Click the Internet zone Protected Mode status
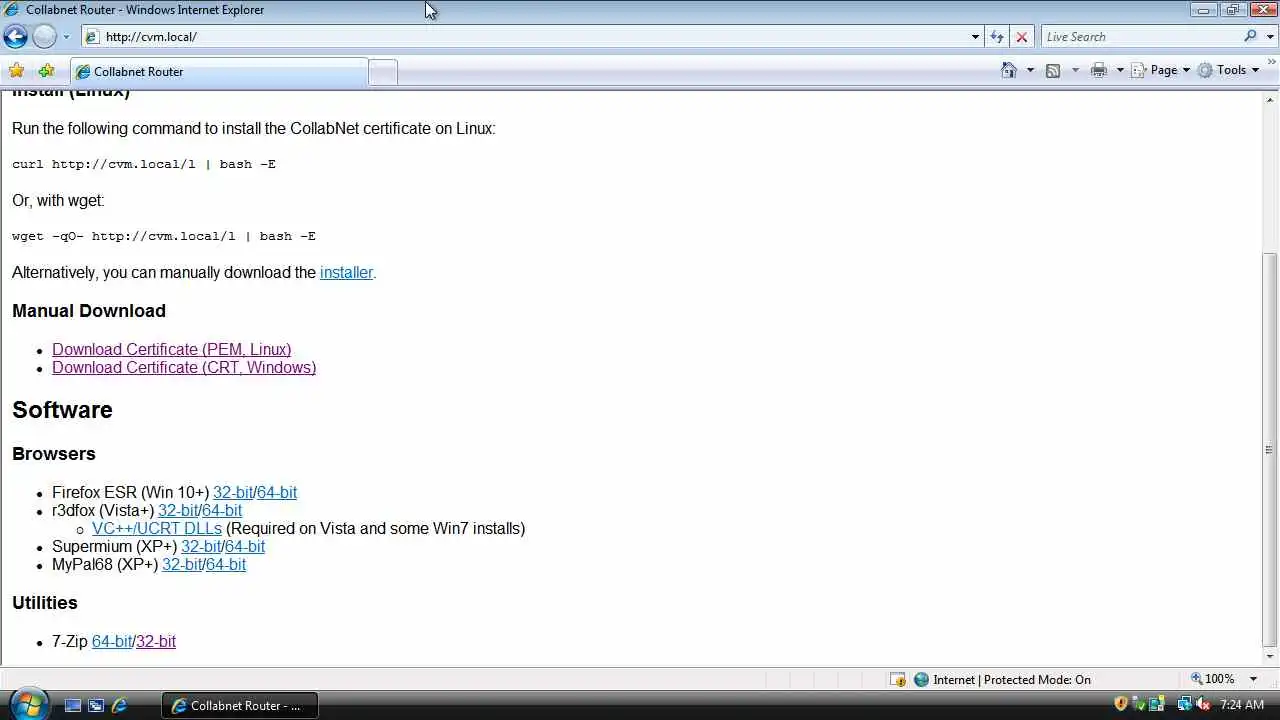 coord(1002,679)
